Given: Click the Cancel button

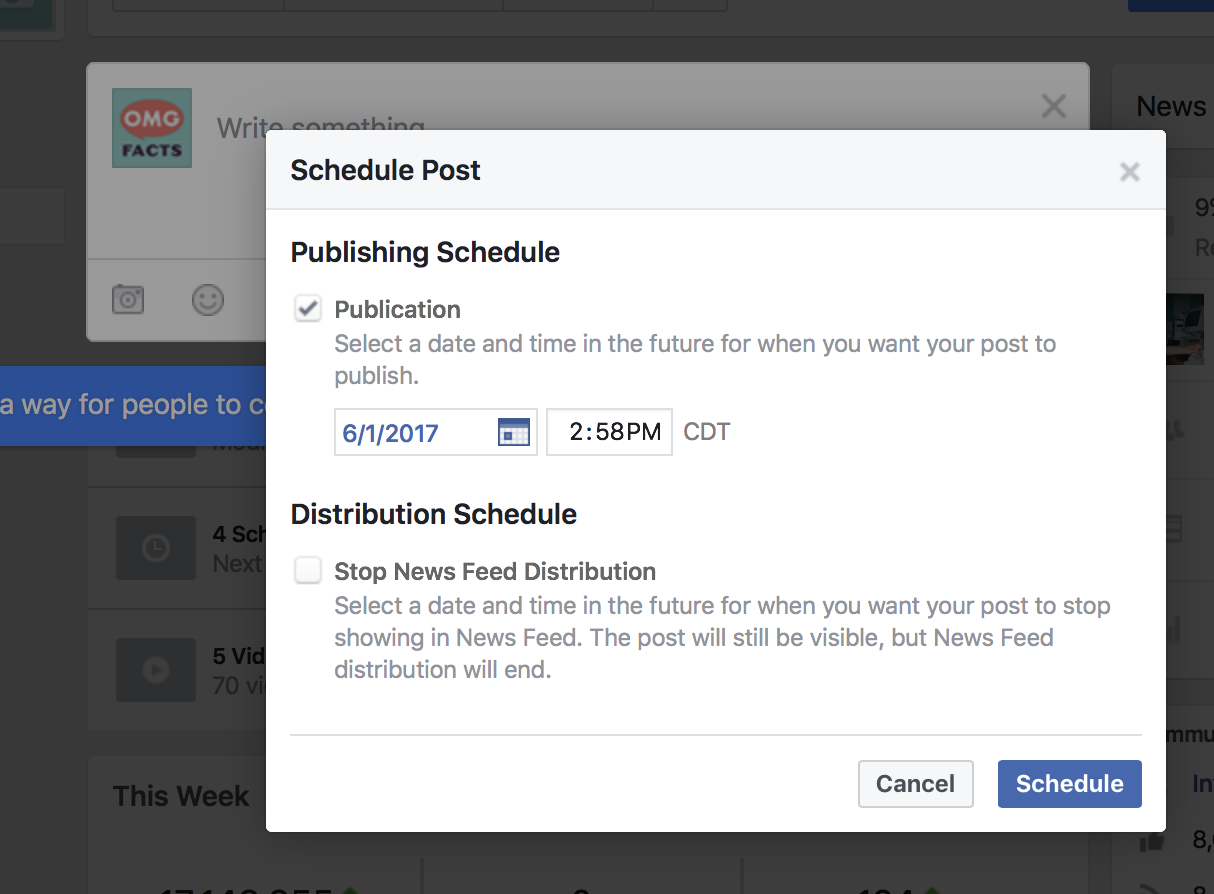Looking at the screenshot, I should click(x=915, y=784).
